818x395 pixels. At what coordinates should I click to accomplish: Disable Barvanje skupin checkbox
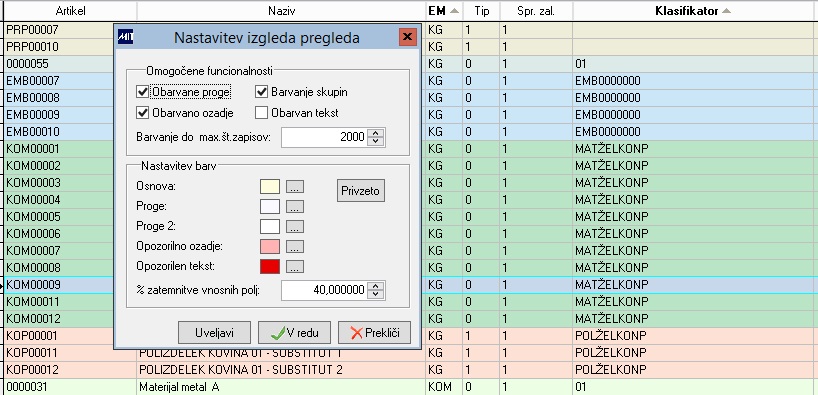(261, 92)
